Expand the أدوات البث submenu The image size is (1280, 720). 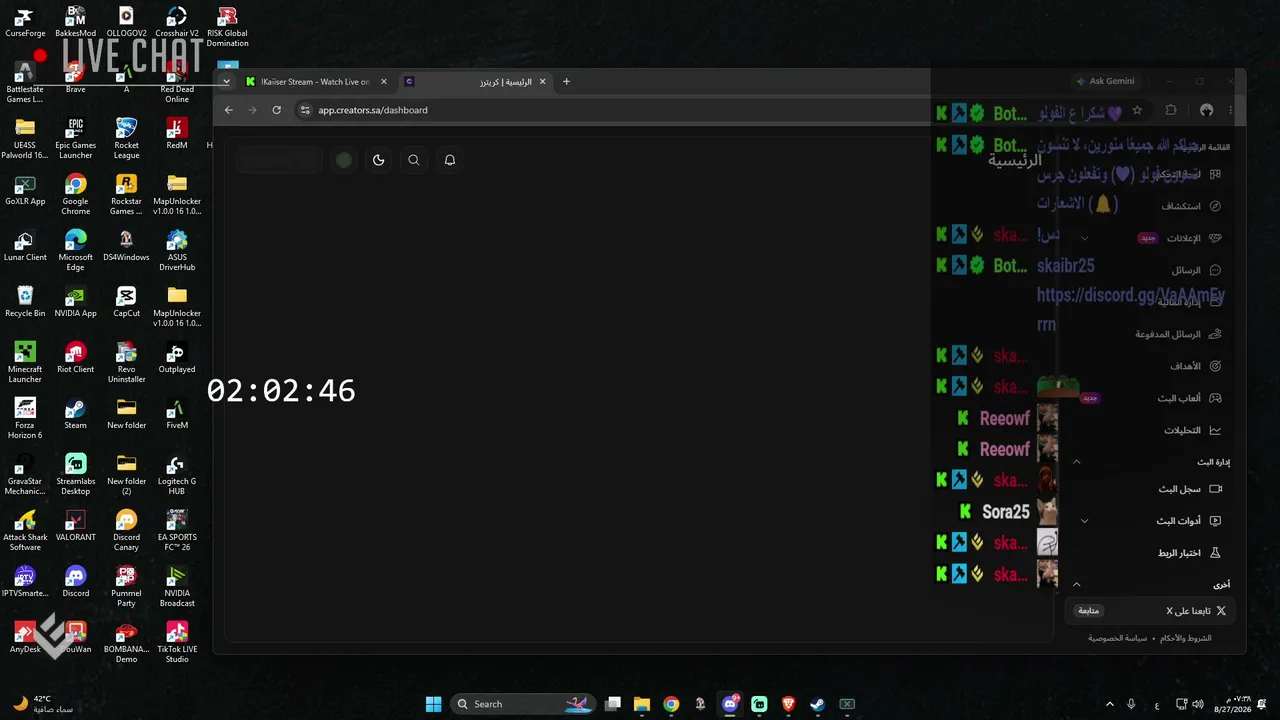point(1084,521)
